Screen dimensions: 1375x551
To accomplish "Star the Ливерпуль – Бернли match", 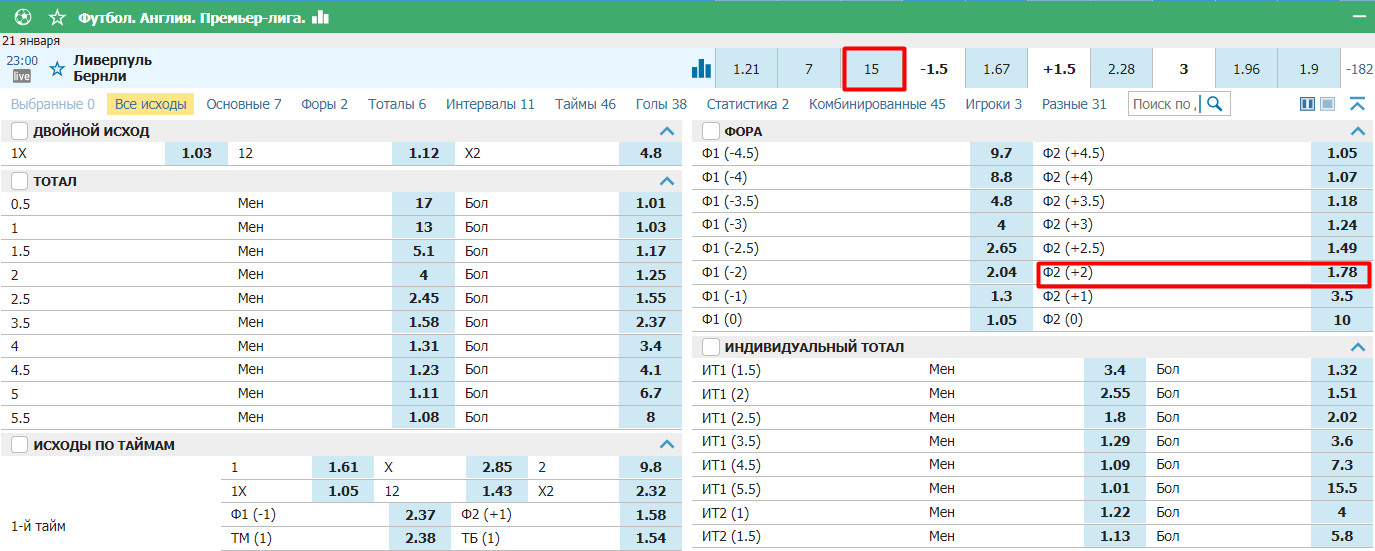I will click(57, 68).
